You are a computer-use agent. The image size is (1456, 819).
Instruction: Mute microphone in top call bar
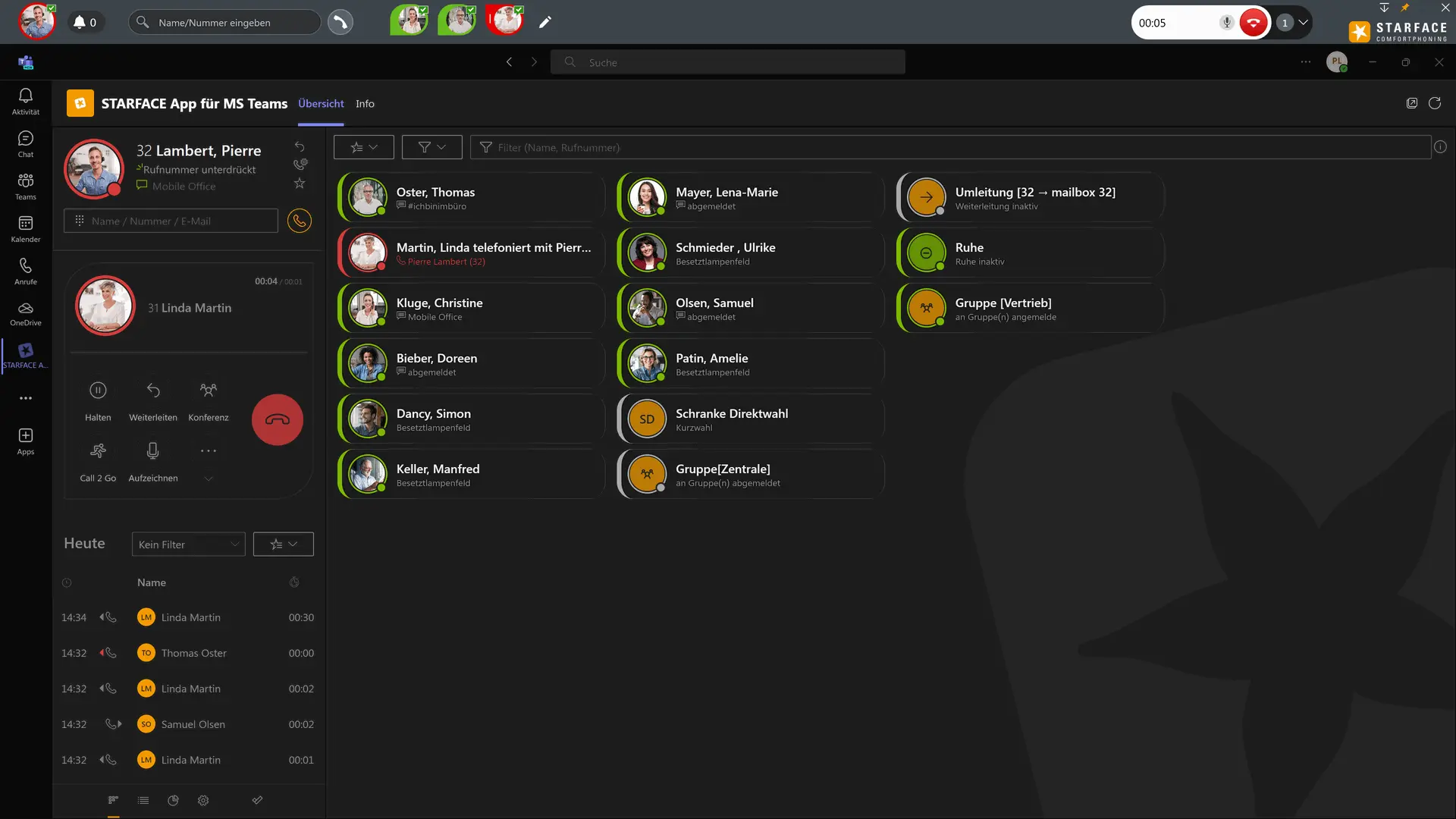click(x=1226, y=23)
